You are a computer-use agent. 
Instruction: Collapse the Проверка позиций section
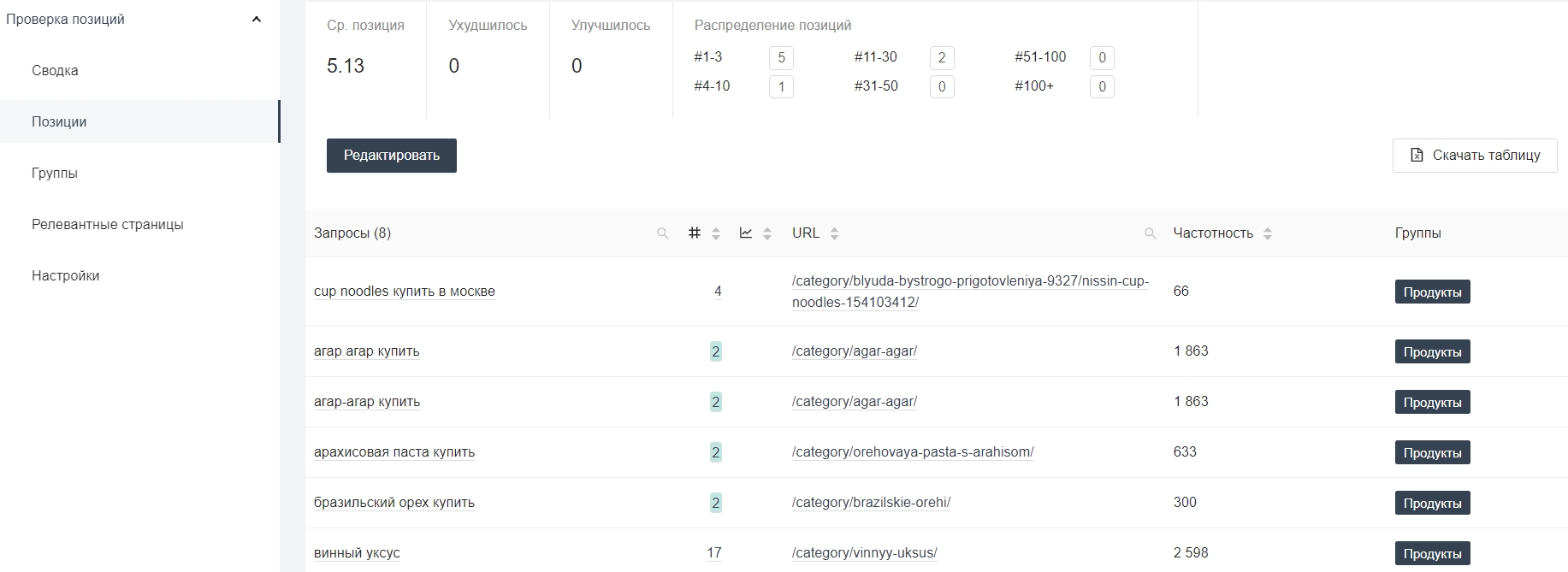pos(256,20)
